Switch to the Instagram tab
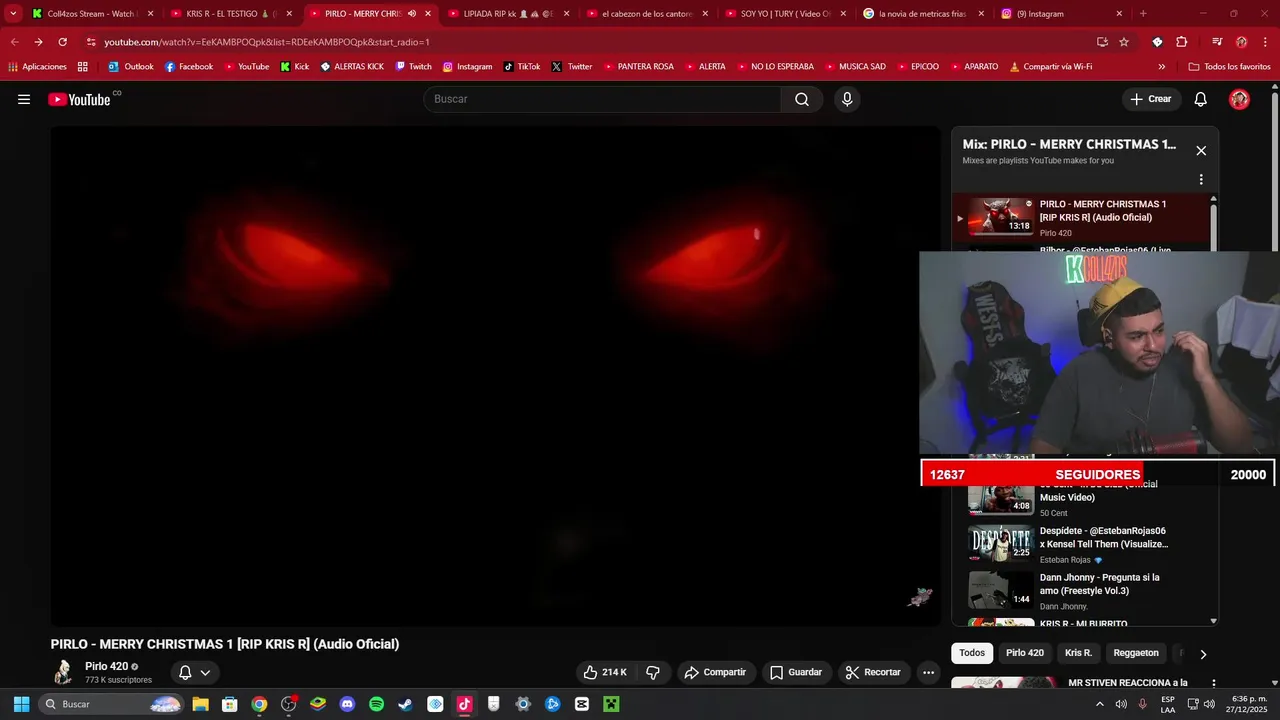Viewport: 1280px width, 720px height. tap(1061, 14)
